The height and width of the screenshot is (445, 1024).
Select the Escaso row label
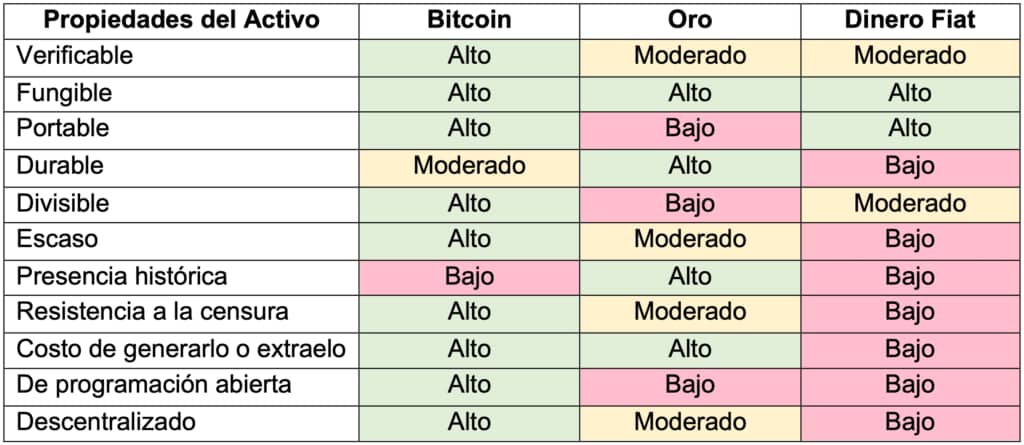(x=57, y=239)
